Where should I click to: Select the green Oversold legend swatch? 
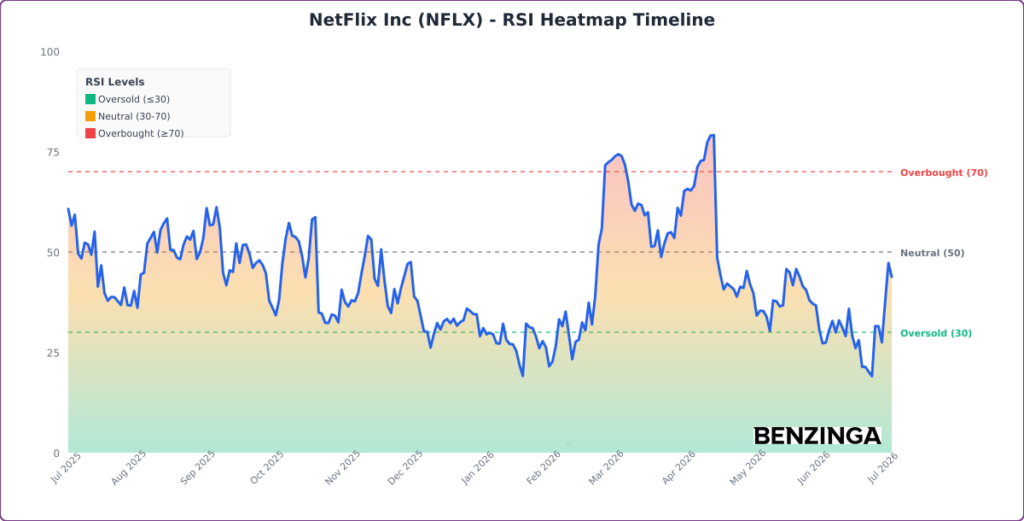[90, 99]
